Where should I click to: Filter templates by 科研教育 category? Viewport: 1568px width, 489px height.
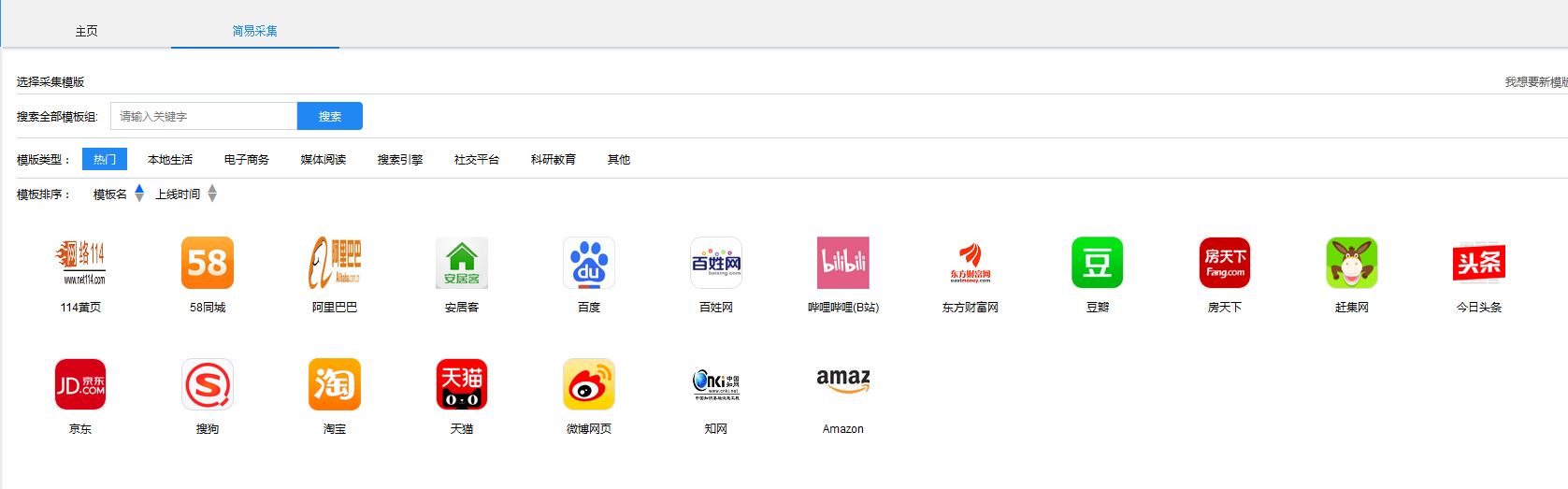[x=554, y=159]
